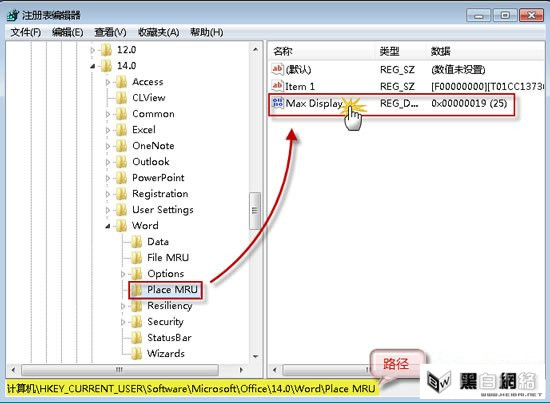Image resolution: width=550 pixels, height=403 pixels.
Task: Select the StatusBar key label
Action: [x=169, y=338]
